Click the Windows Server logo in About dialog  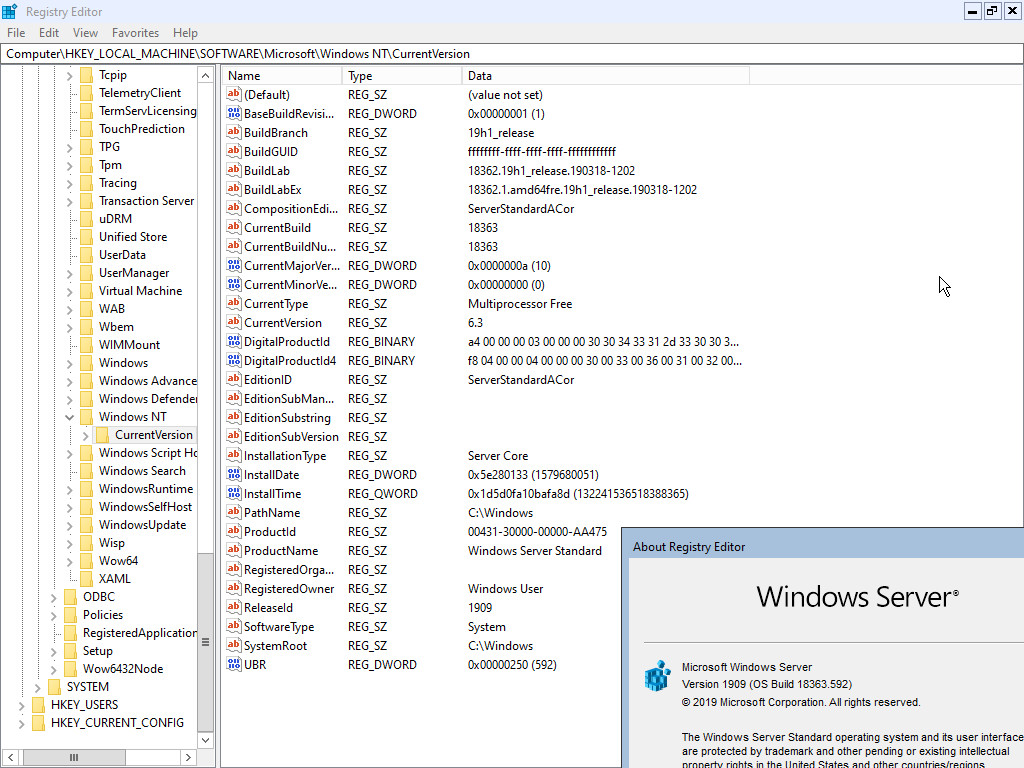pyautogui.click(x=857, y=597)
